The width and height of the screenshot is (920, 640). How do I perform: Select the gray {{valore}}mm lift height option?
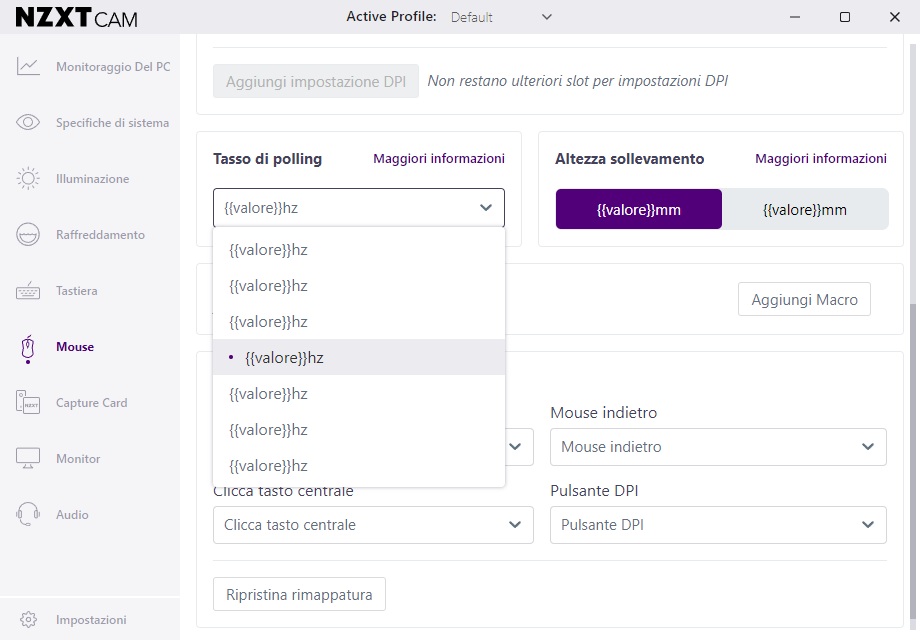[804, 209]
